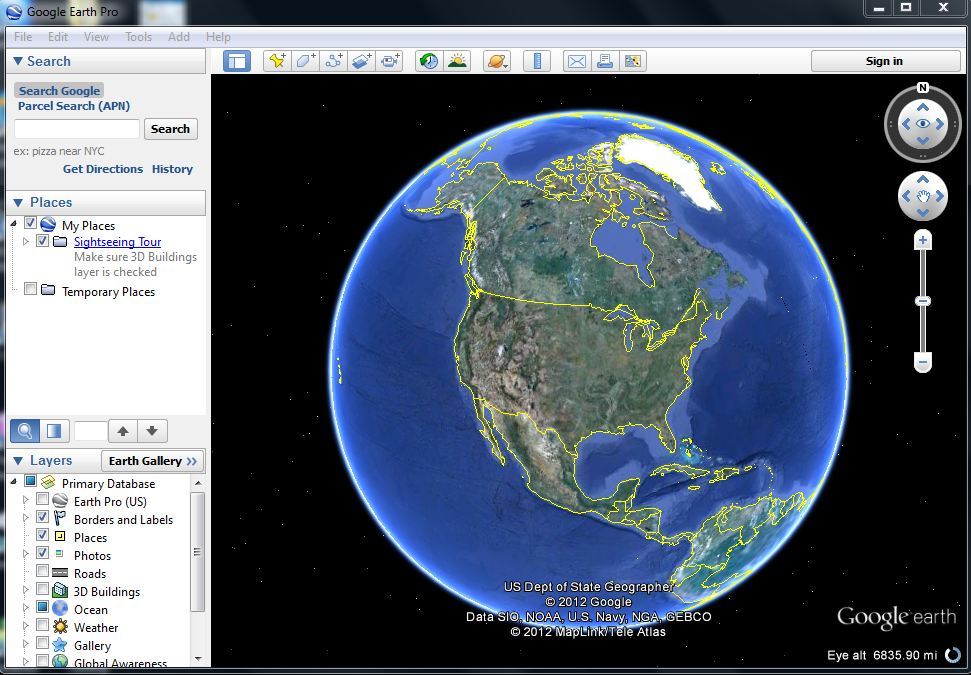Click the Sign in button
Viewport: 971px width, 675px height.
[883, 61]
